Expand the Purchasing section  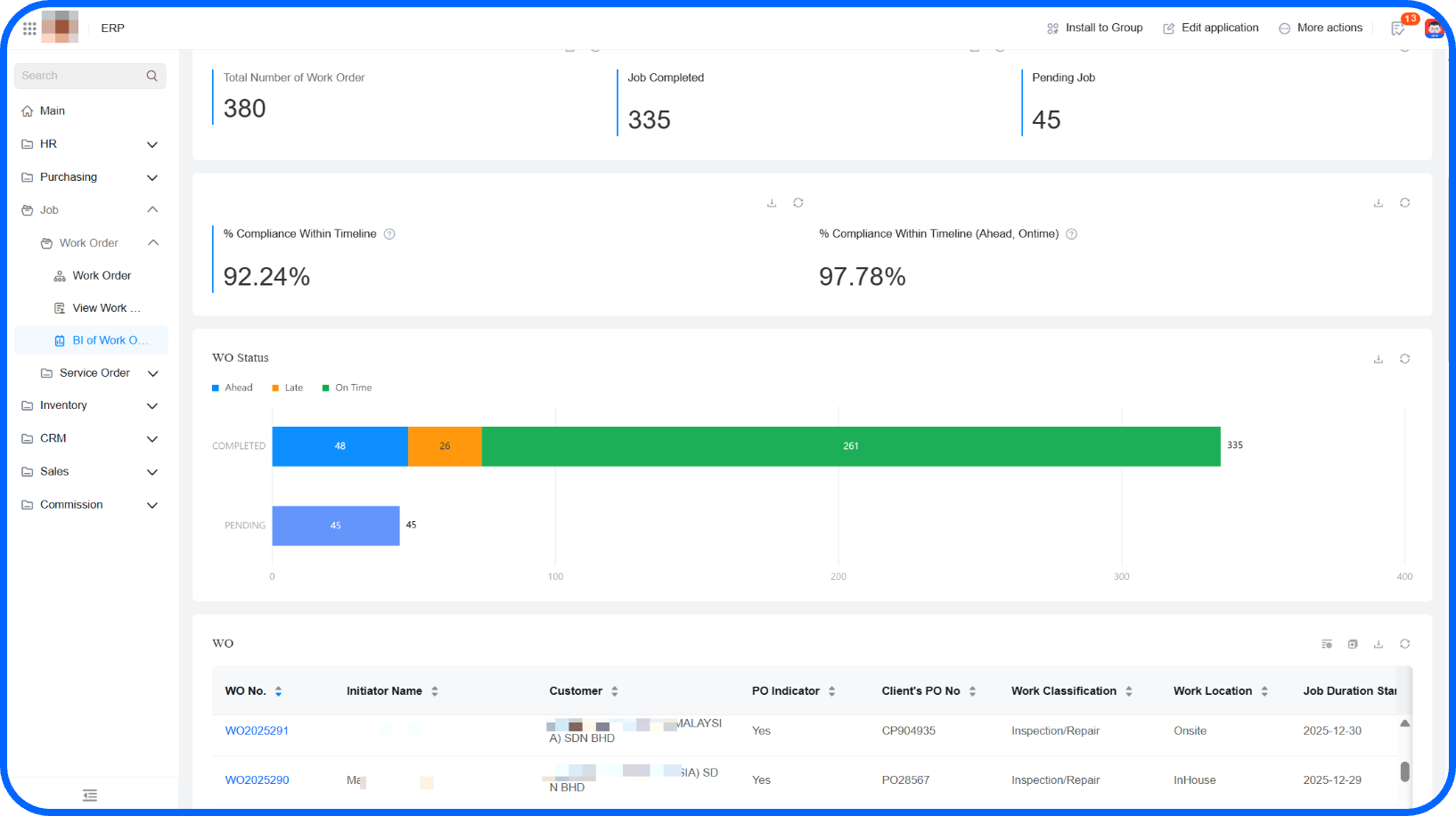pyautogui.click(x=152, y=177)
